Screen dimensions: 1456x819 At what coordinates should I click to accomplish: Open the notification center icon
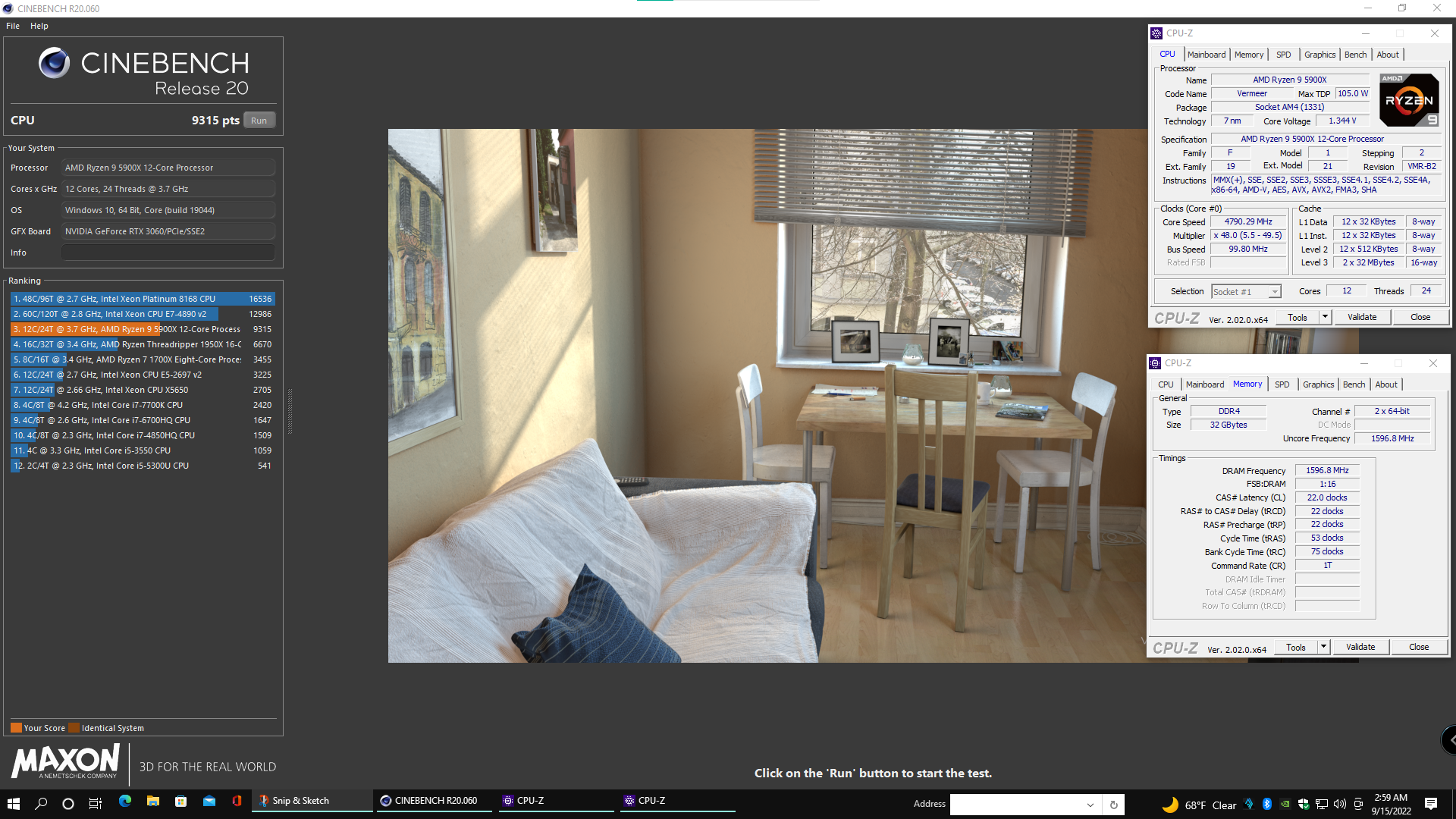[x=1431, y=804]
